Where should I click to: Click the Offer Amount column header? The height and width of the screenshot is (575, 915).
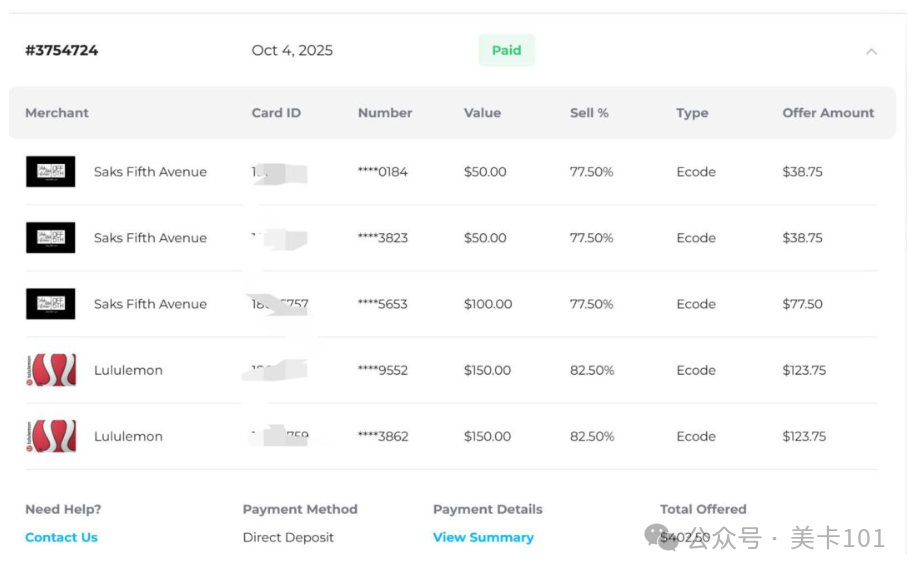click(829, 113)
